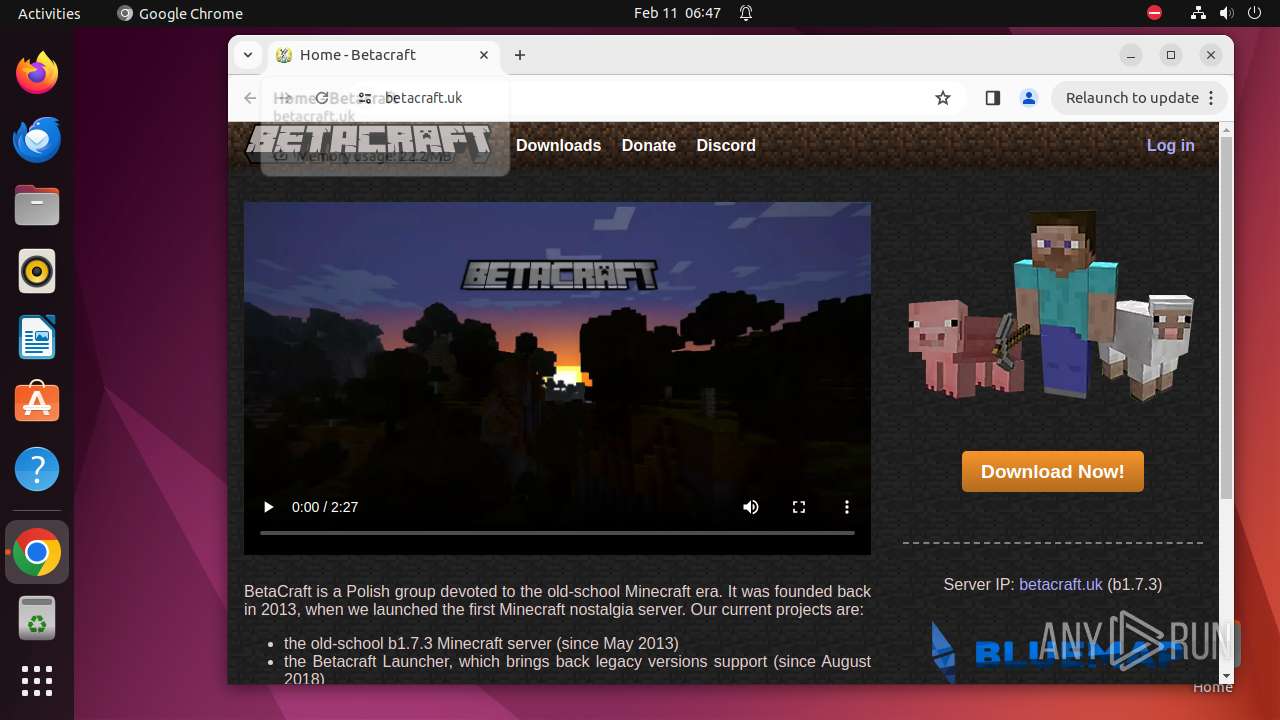Screen dimensions: 1280x720
Task: Open video more options menu
Action: pos(847,507)
